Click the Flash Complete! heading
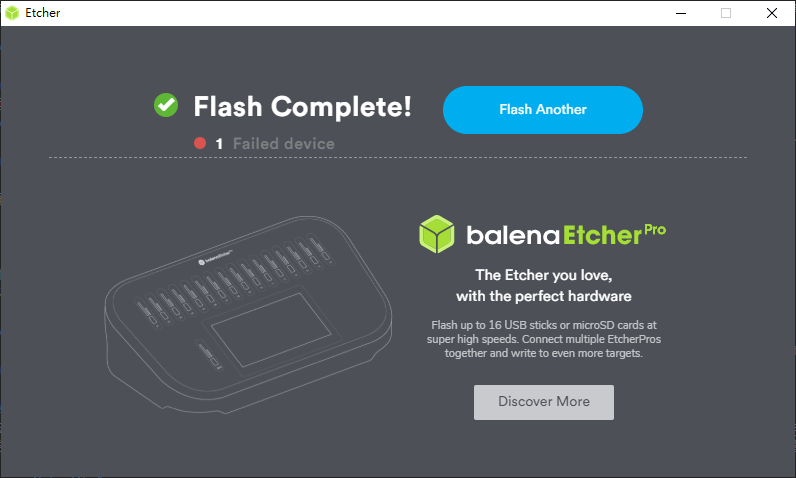 tap(303, 107)
